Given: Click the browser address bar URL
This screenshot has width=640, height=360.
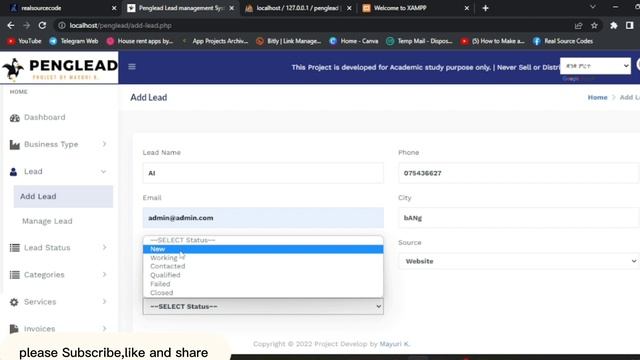Looking at the screenshot, I should tap(120, 25).
